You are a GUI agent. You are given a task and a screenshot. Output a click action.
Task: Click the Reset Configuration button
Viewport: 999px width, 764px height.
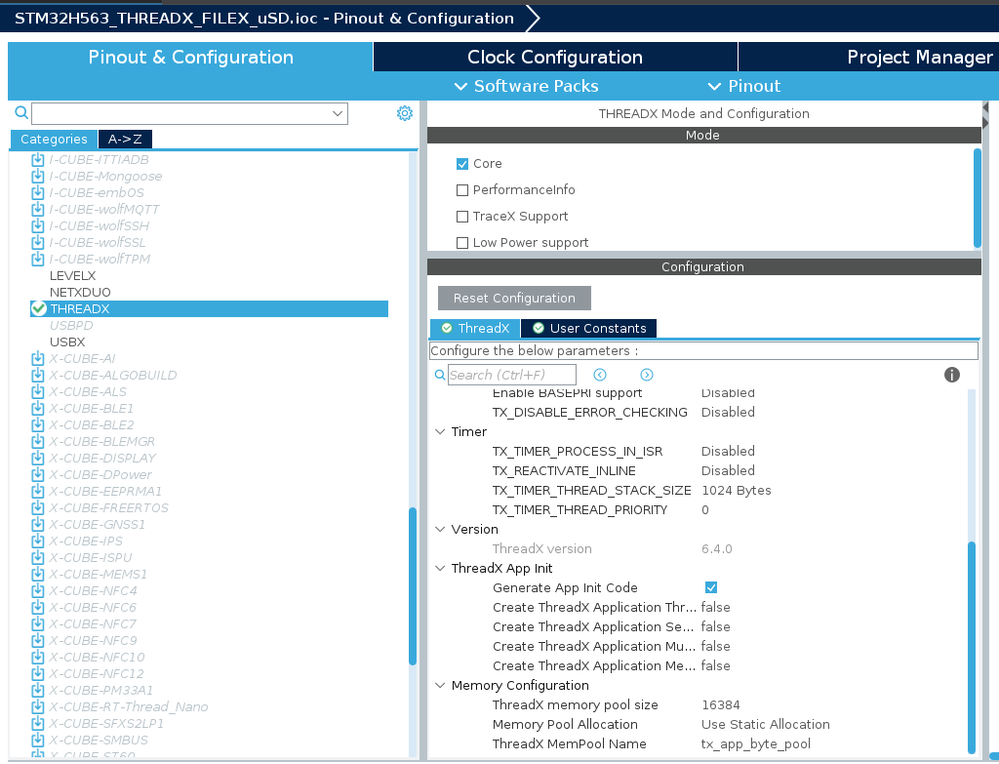pos(514,298)
